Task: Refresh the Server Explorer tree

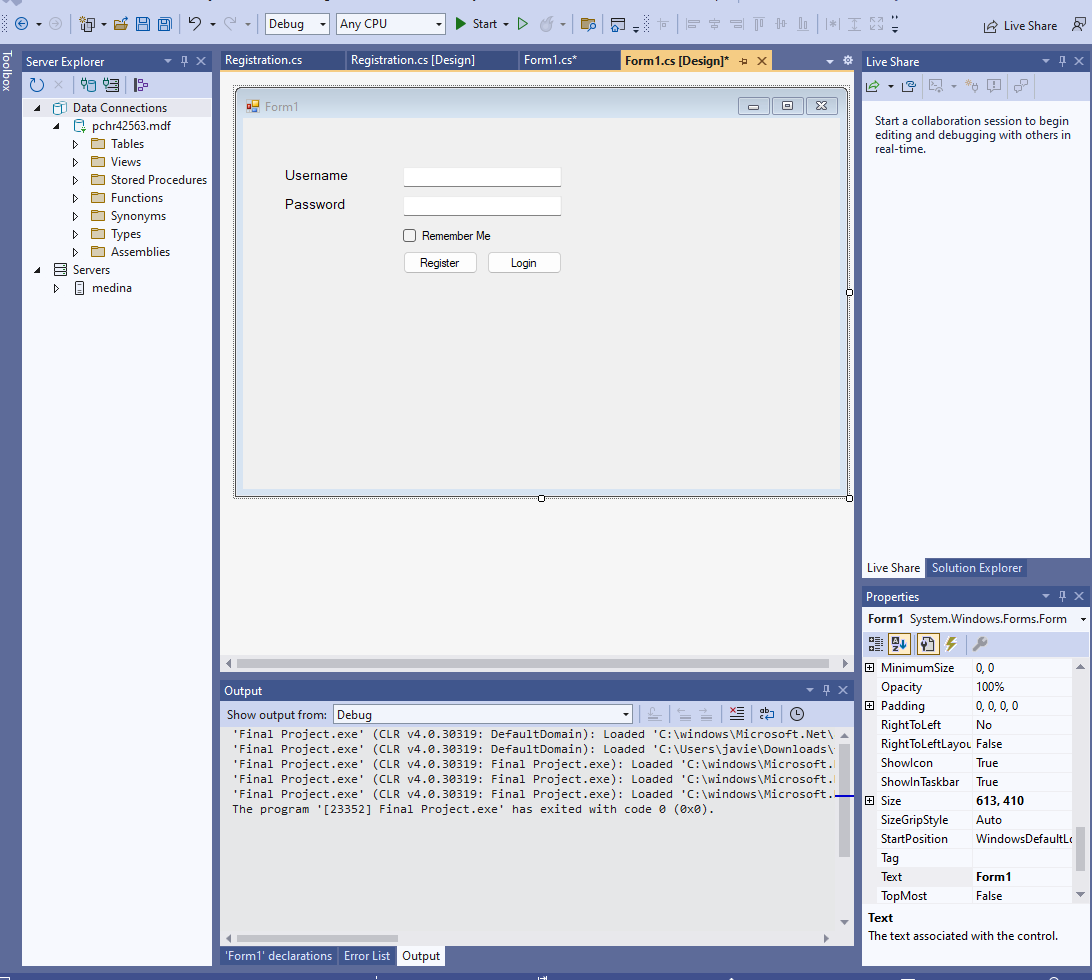Action: (37, 85)
